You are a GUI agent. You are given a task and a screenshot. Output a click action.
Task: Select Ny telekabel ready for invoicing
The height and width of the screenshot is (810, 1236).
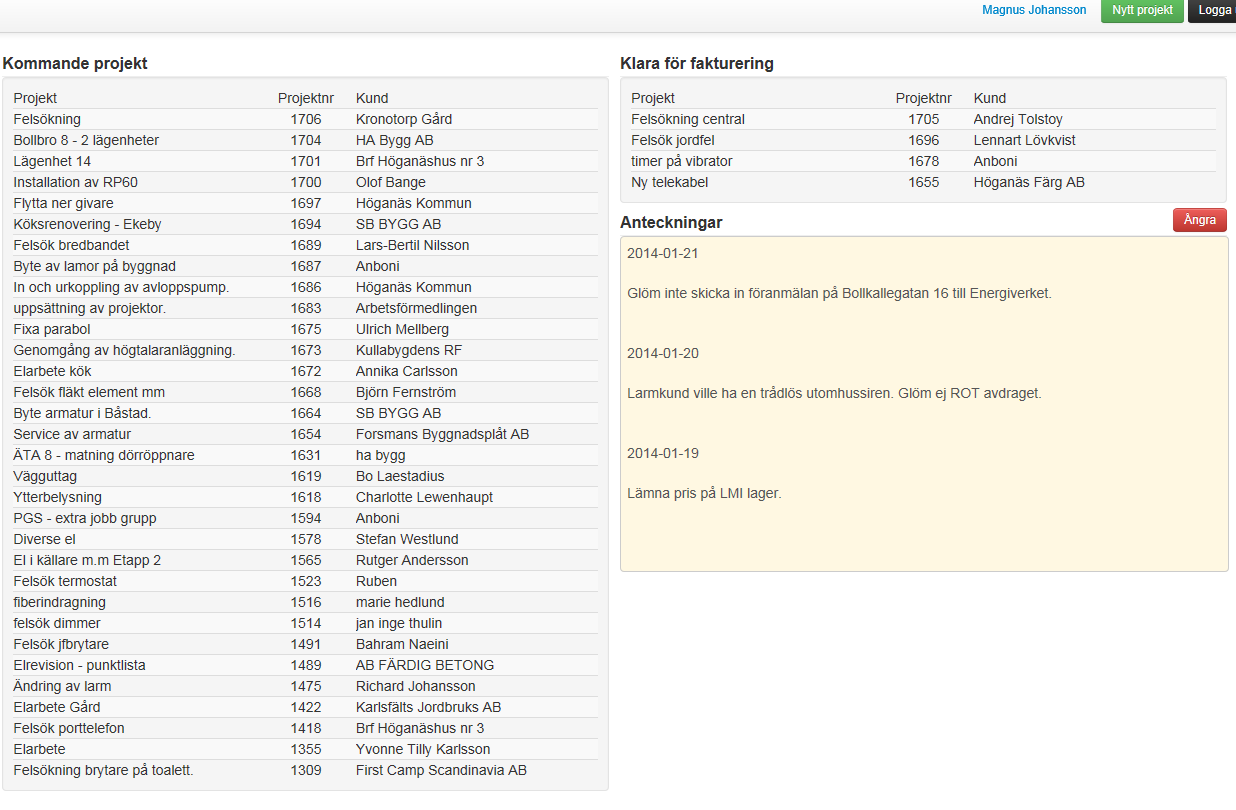point(671,182)
